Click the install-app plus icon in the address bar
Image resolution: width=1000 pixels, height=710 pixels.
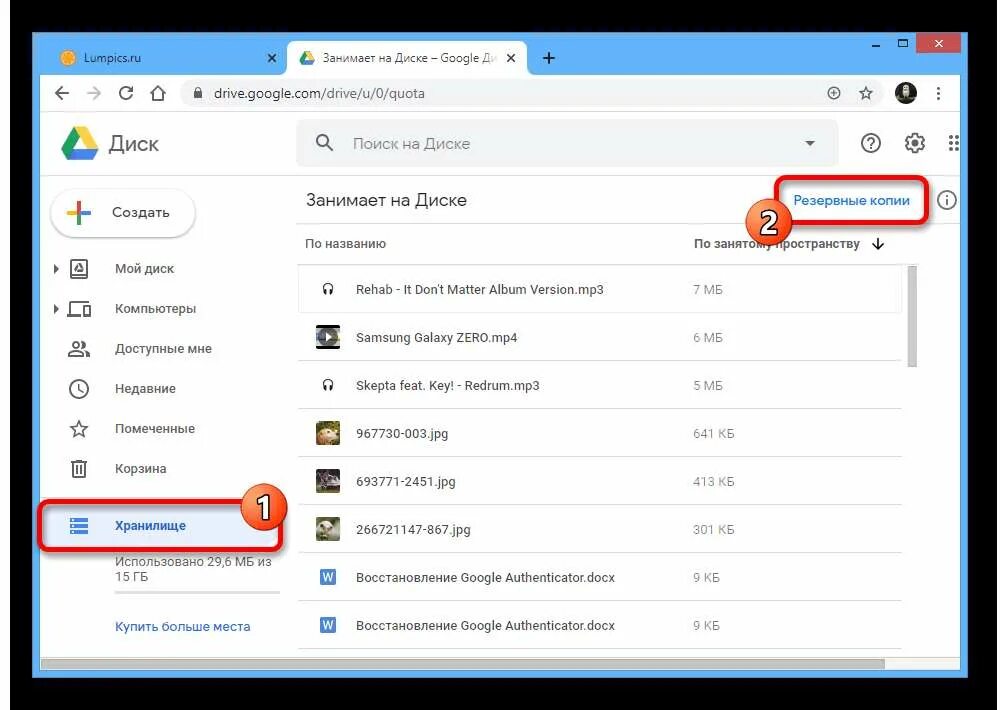click(x=834, y=93)
